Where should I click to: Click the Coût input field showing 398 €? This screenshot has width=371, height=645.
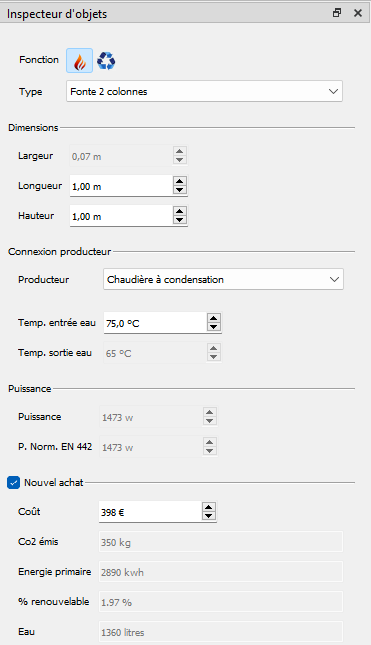click(x=151, y=512)
